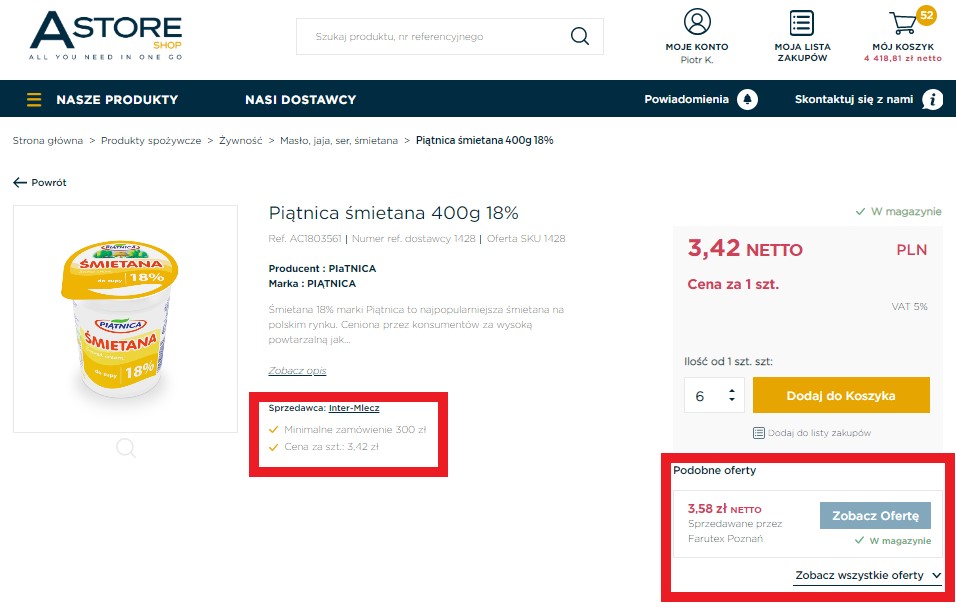The image size is (956, 607).
Task: Open Moja Lista Zakupów list icon
Action: 802,23
